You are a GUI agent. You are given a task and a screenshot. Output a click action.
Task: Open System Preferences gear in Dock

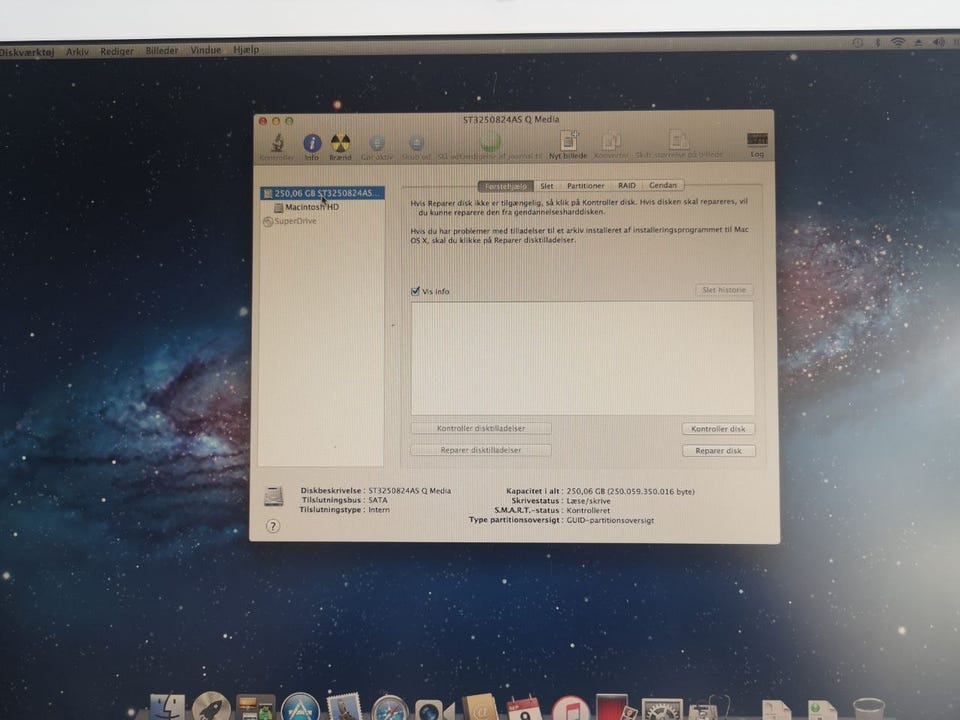(661, 709)
